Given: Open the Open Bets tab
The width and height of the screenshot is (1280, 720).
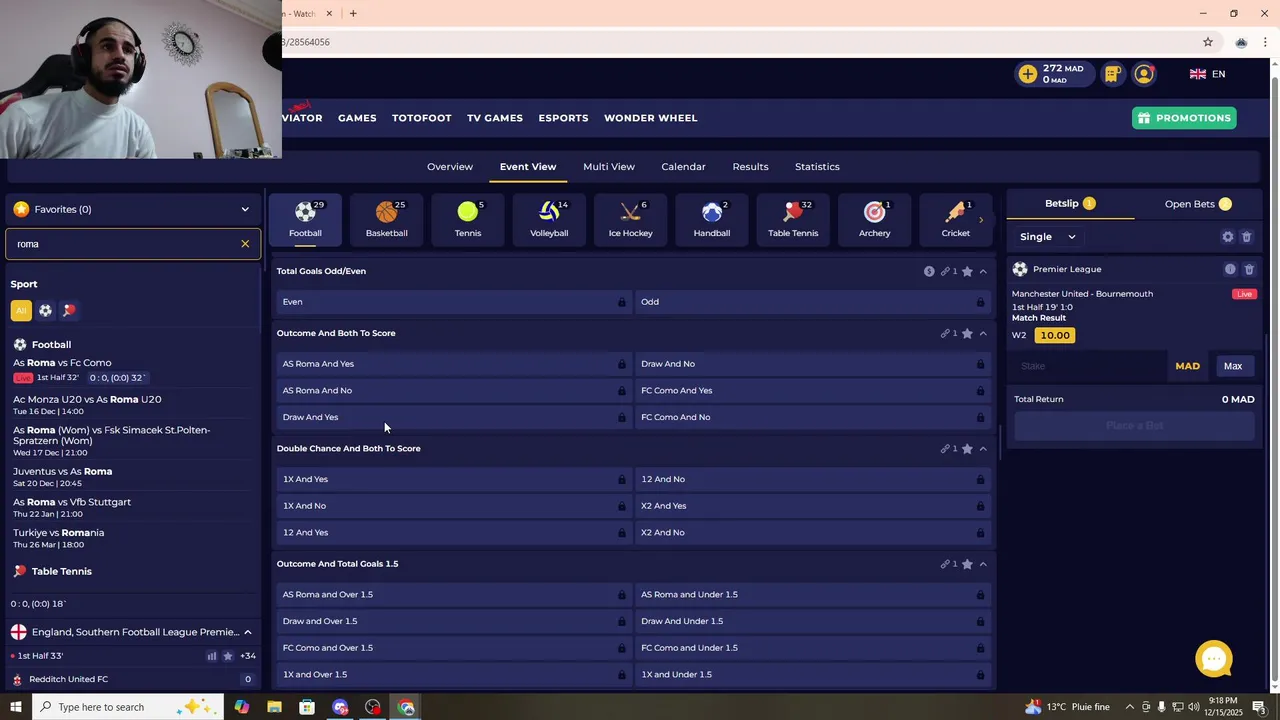Looking at the screenshot, I should click(x=1198, y=204).
